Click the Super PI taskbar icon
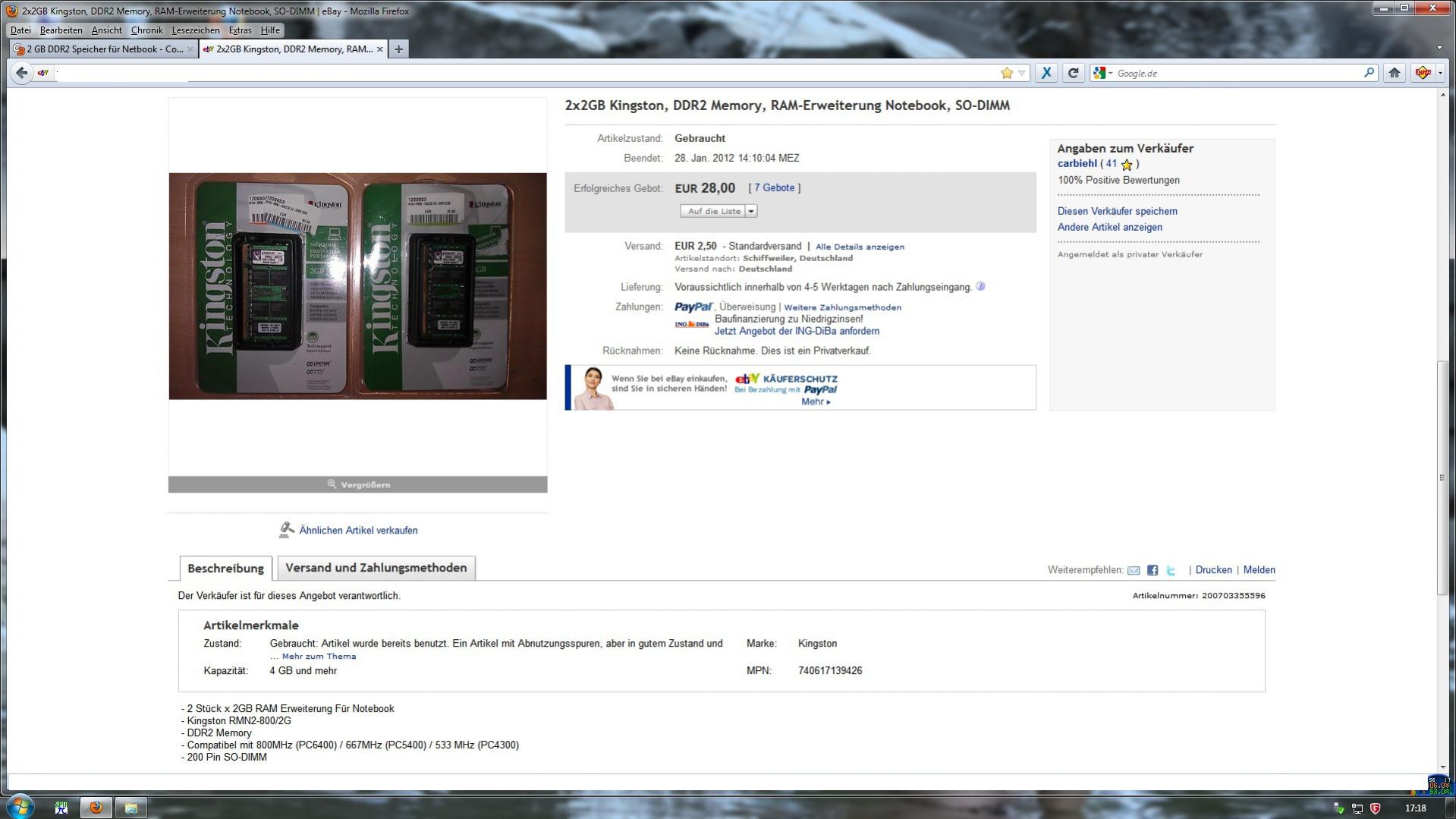Viewport: 1456px width, 819px height. tap(61, 808)
